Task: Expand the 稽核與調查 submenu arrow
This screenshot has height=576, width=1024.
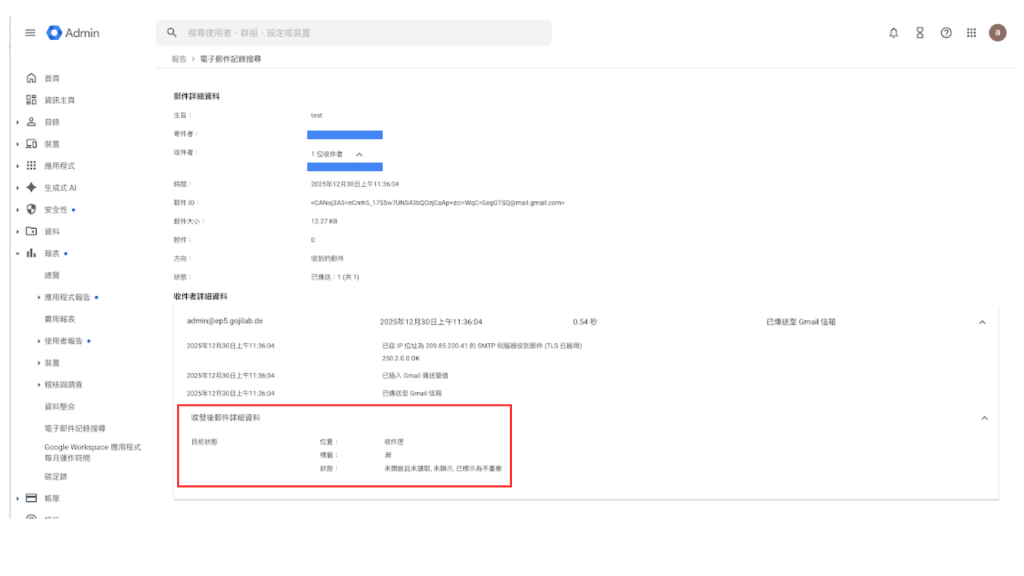Action: 39,385
